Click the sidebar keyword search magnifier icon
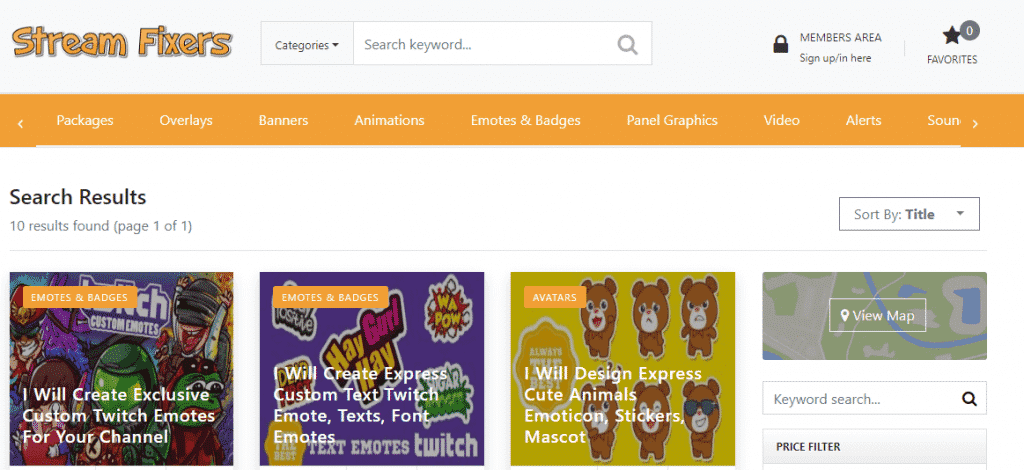 pyautogui.click(x=970, y=399)
